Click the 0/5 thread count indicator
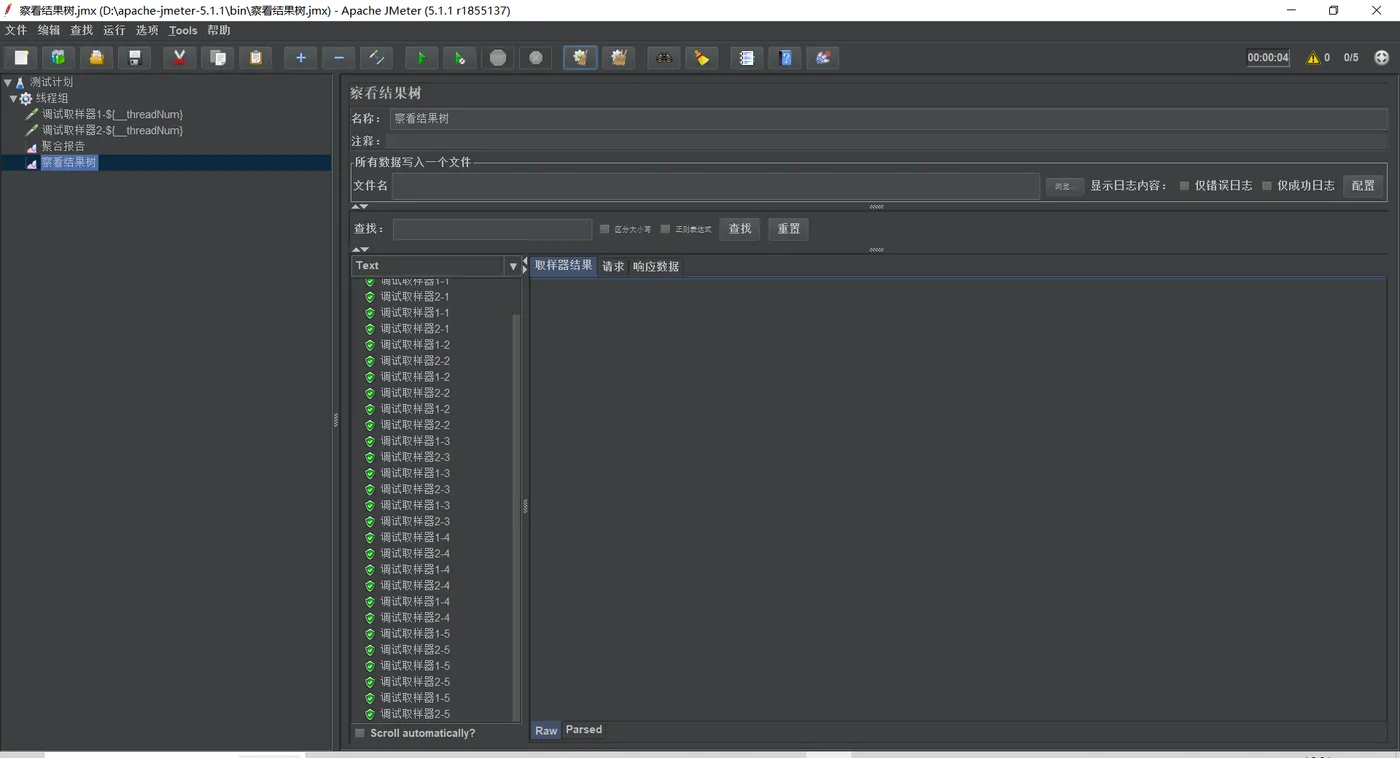 click(x=1351, y=58)
